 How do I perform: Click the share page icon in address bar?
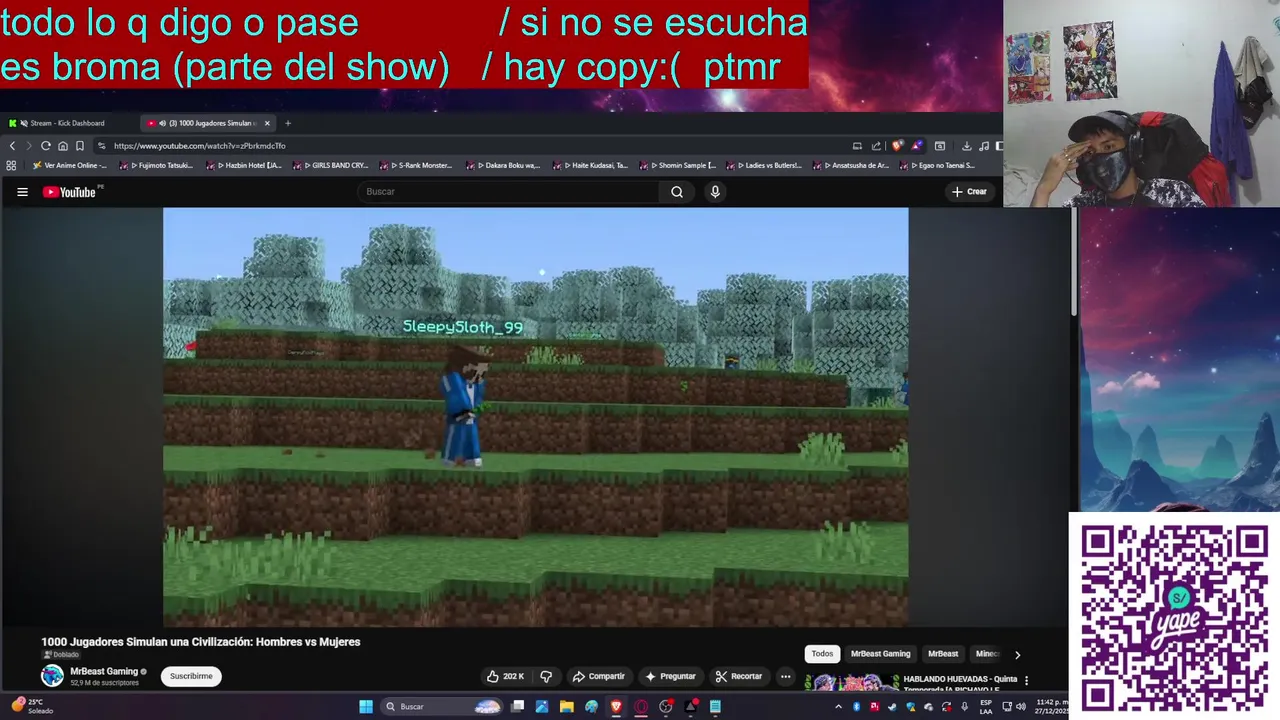(876, 146)
